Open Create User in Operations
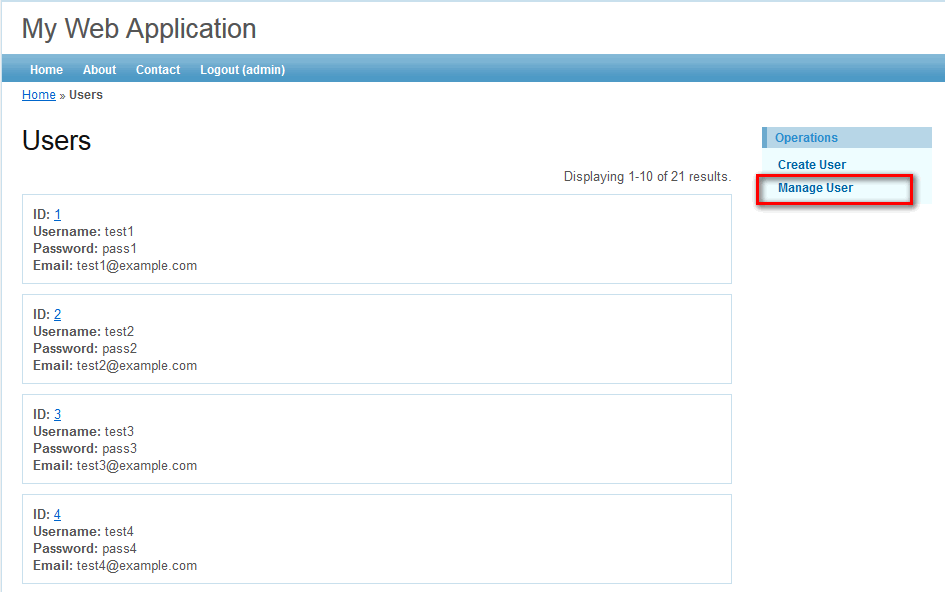The image size is (945, 592). pos(812,165)
